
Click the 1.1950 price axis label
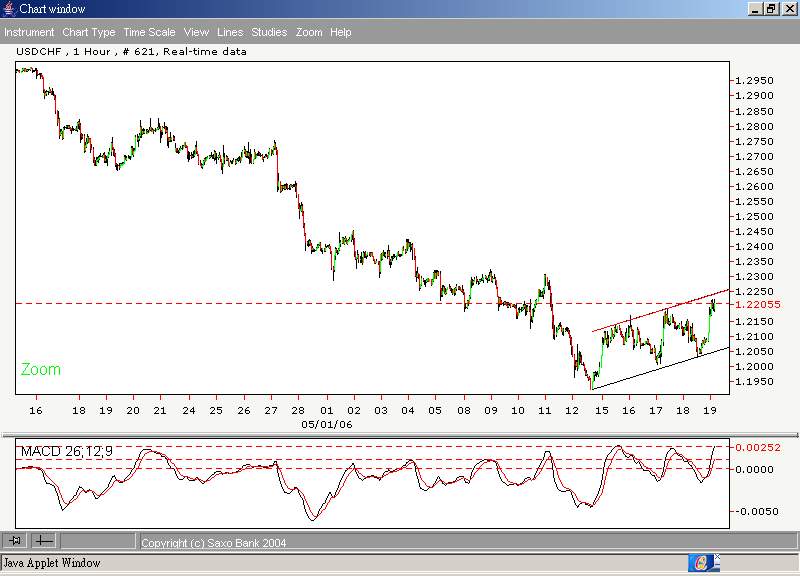(755, 382)
